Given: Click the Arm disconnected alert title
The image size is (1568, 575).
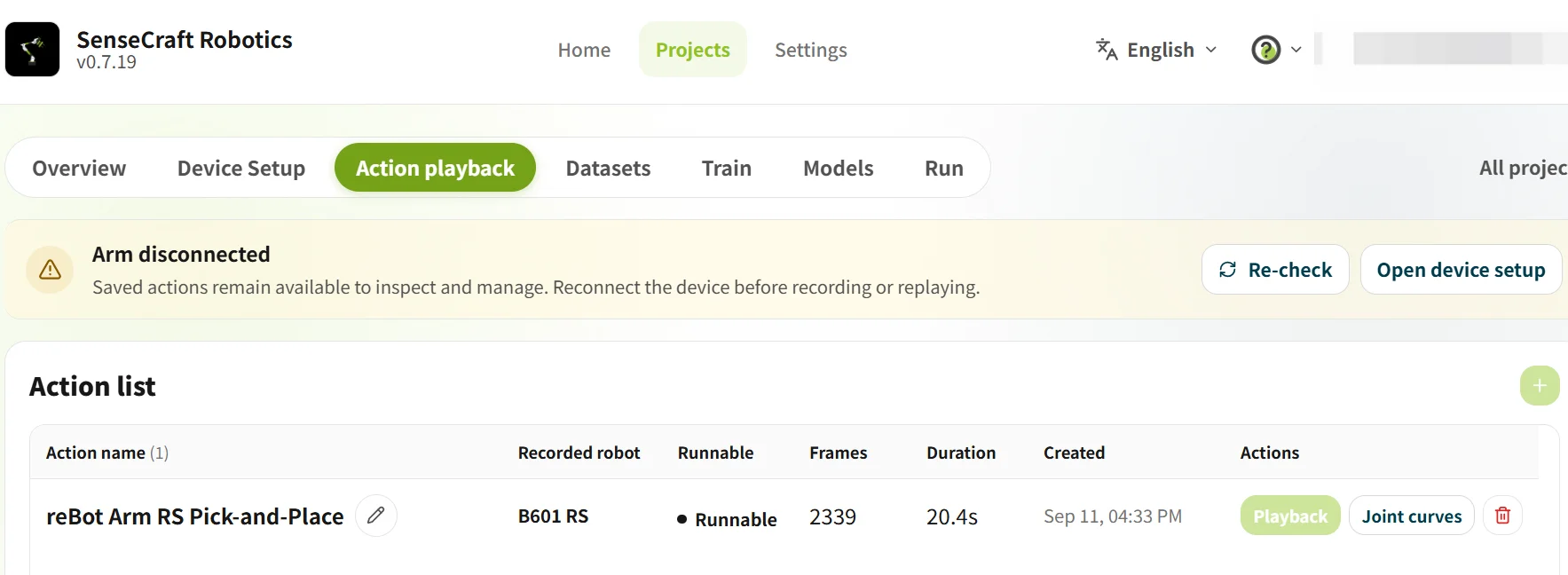Looking at the screenshot, I should (x=181, y=254).
